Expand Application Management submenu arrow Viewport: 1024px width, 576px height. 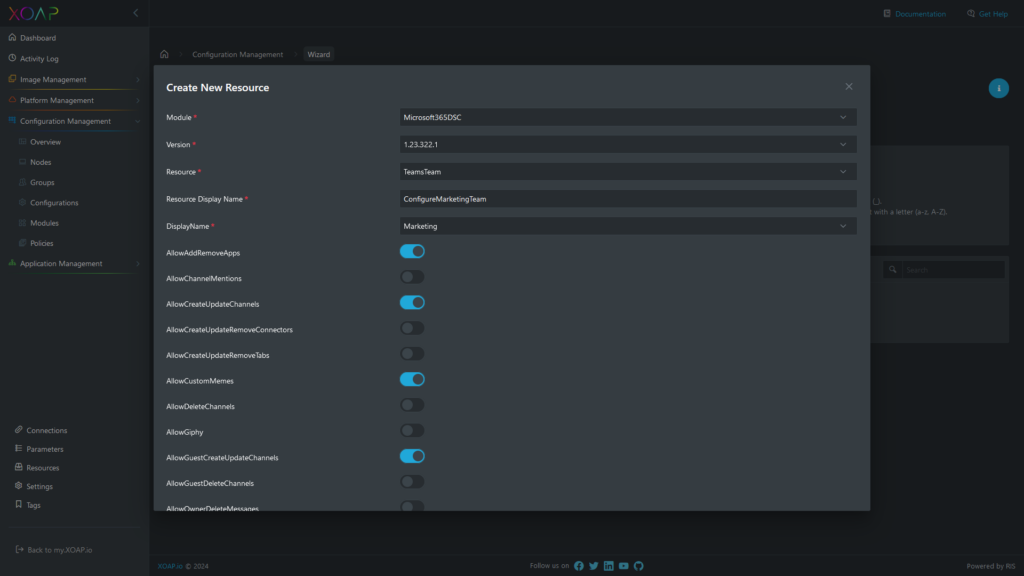point(138,264)
